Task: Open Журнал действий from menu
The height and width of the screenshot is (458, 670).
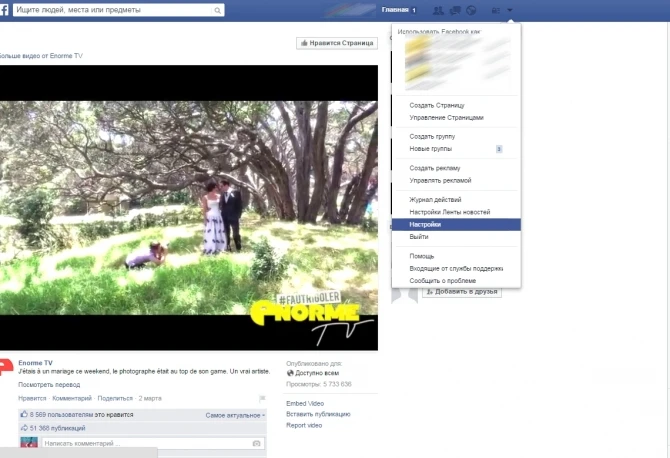Action: pyautogui.click(x=435, y=200)
